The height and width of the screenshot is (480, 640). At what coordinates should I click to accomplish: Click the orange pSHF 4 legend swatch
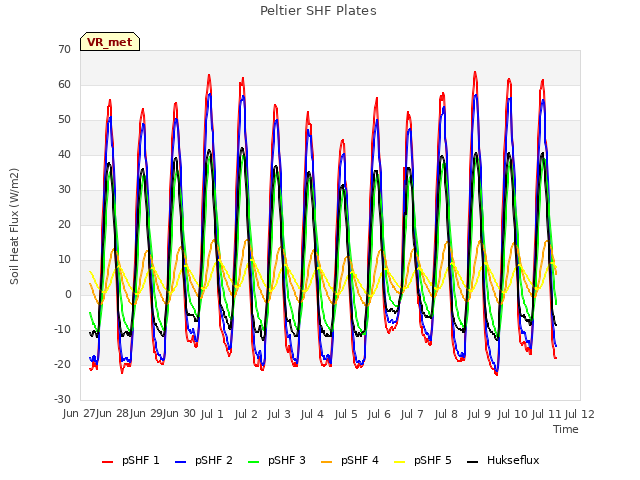tap(327, 462)
